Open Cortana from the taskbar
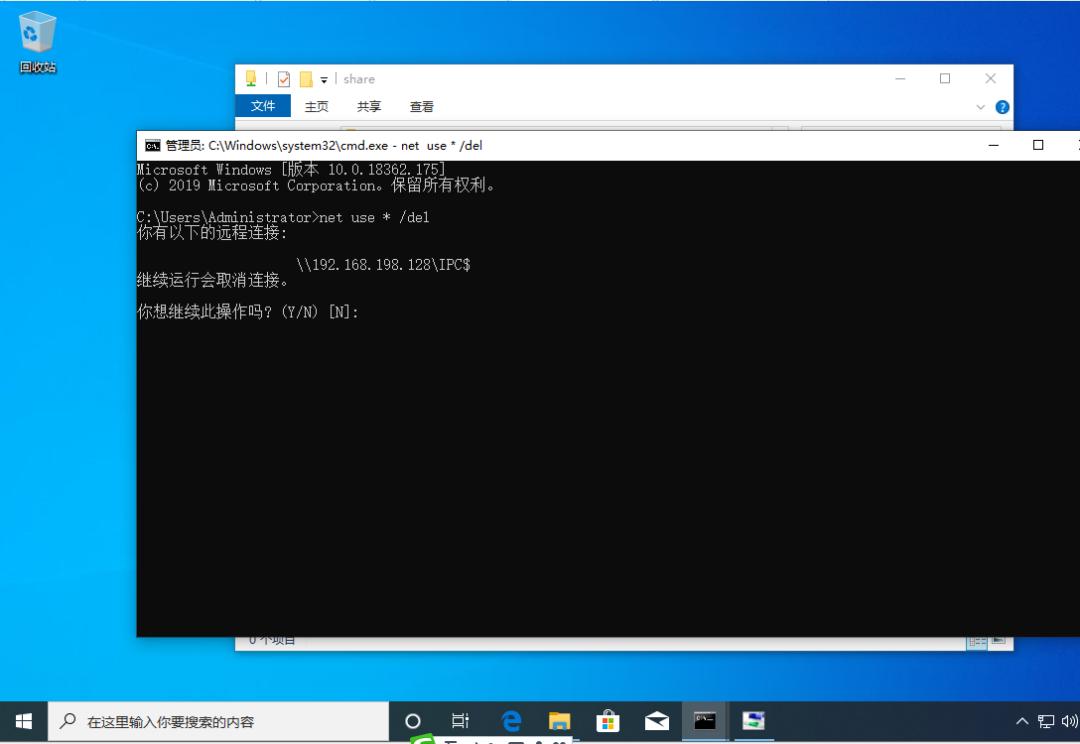The width and height of the screenshot is (1080, 744). [412, 721]
